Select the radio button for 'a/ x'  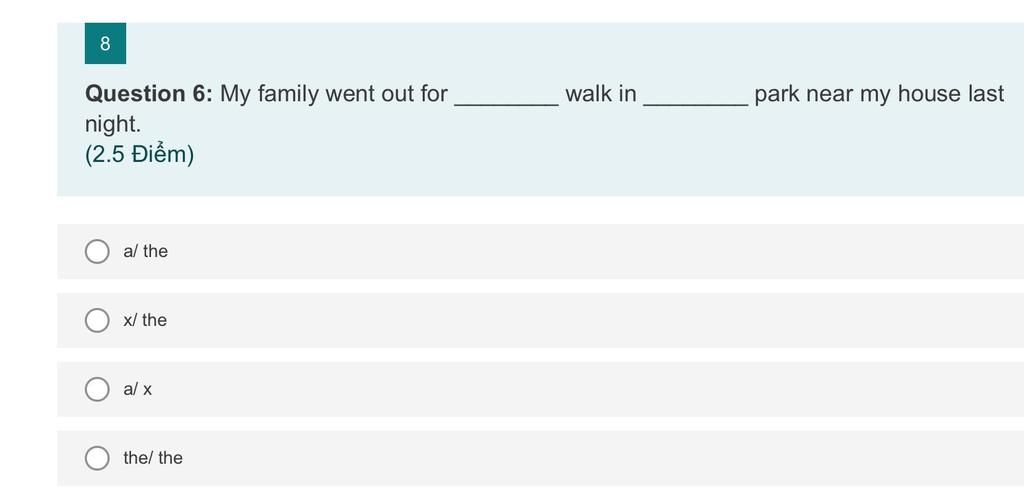coord(97,389)
